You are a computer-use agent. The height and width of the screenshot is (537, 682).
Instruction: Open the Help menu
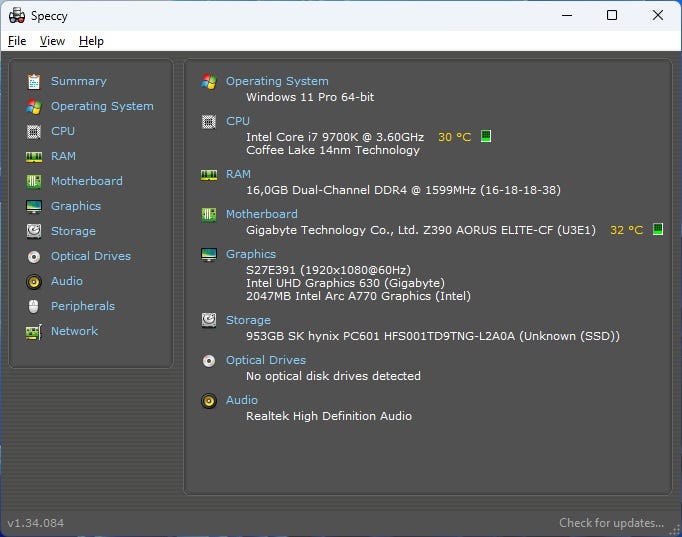(x=91, y=41)
